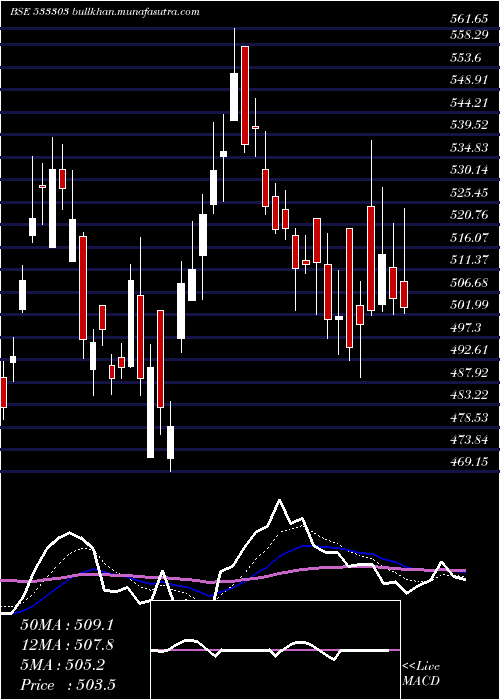The height and width of the screenshot is (700, 500).
Task: Click the 497.3 price label
Action: [x=467, y=328]
